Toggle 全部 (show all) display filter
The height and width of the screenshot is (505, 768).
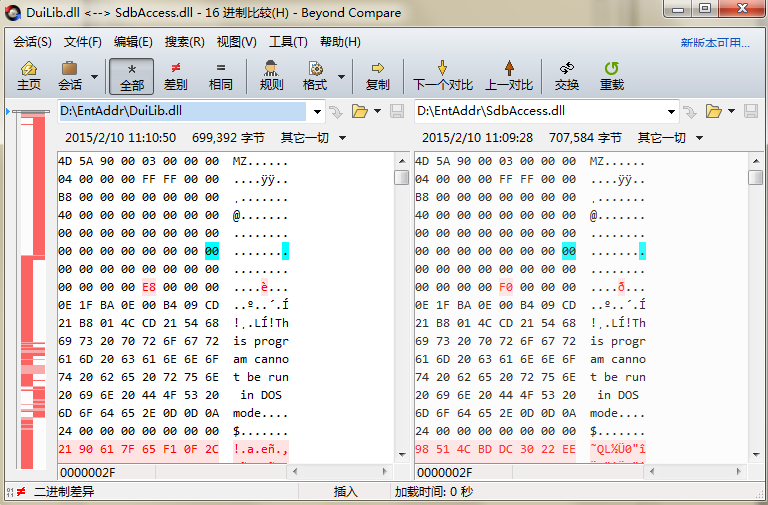click(x=132, y=76)
